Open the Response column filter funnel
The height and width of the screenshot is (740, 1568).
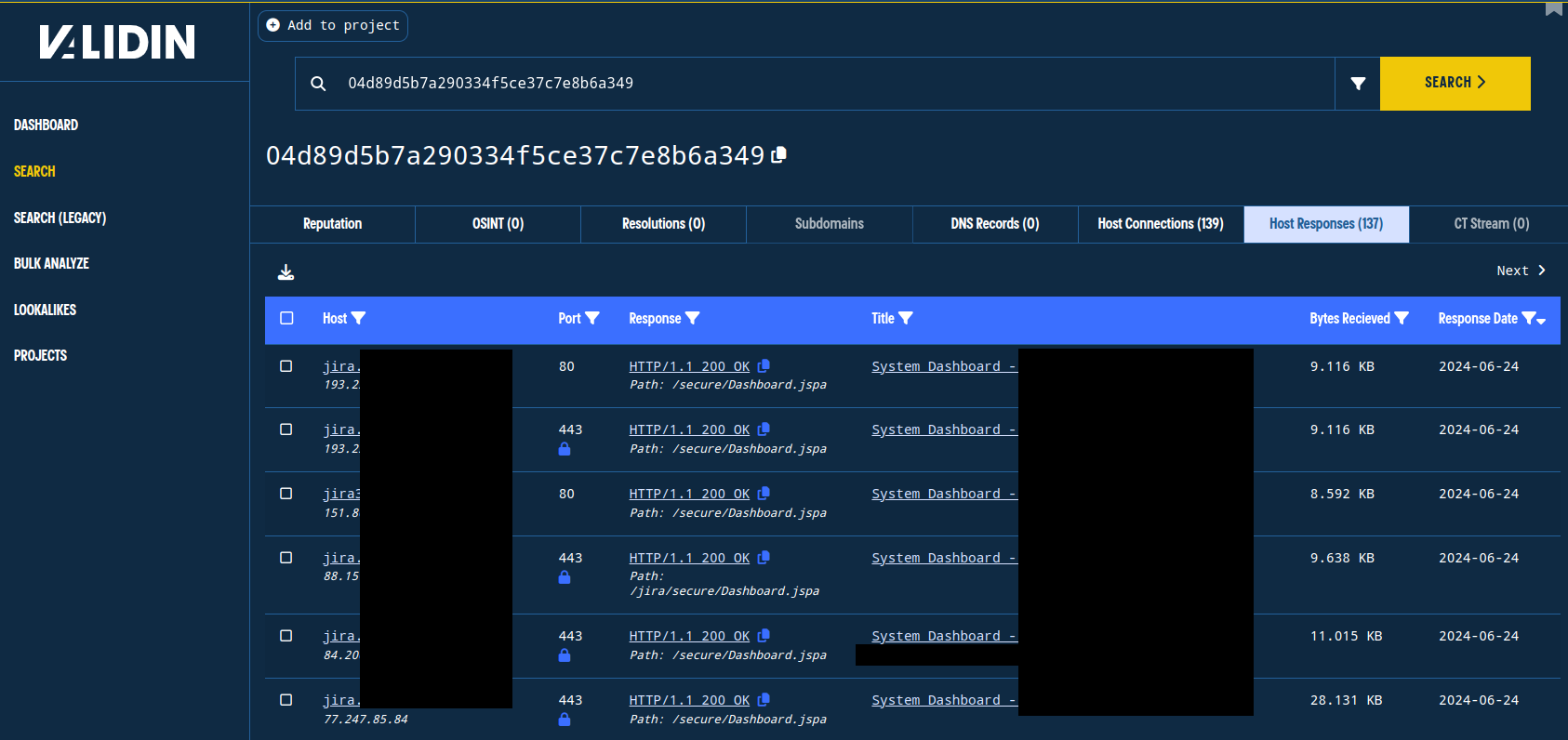692,318
